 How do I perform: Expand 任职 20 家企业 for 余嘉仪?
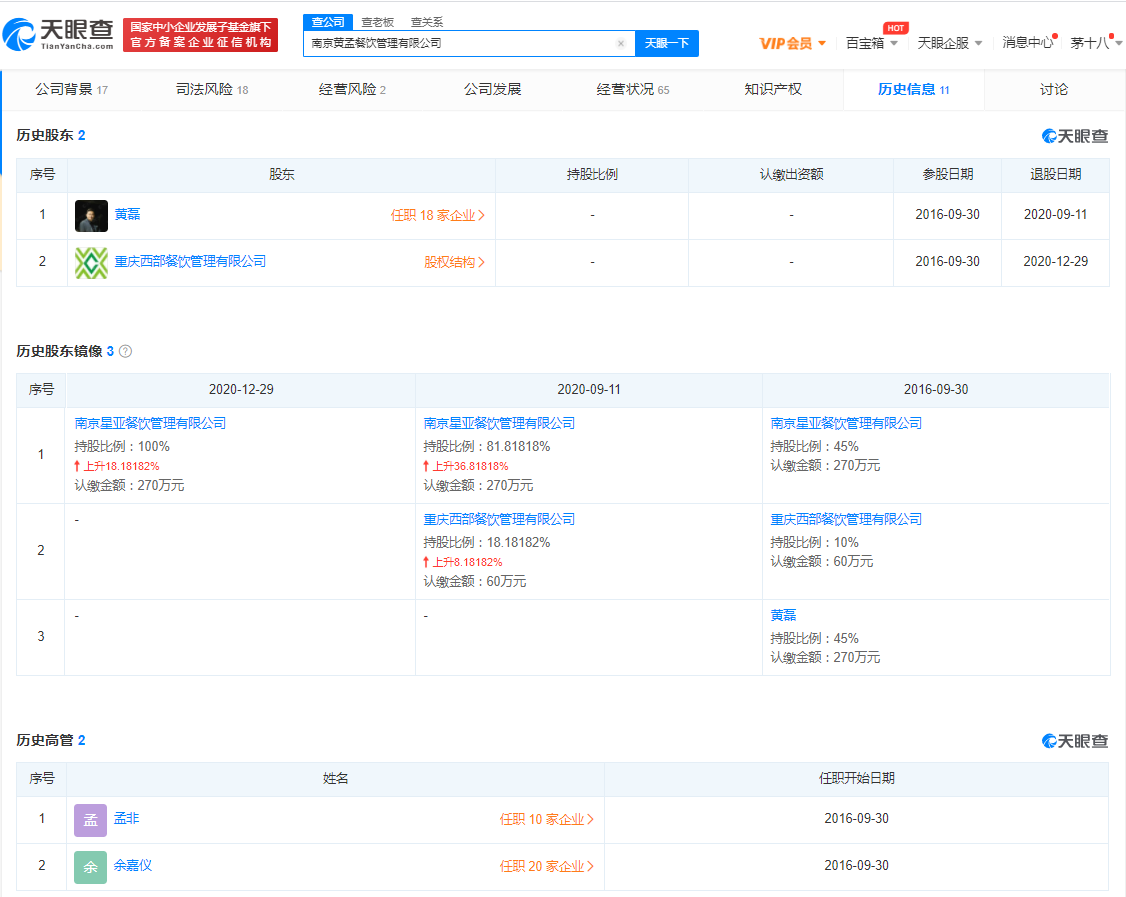[x=547, y=867]
